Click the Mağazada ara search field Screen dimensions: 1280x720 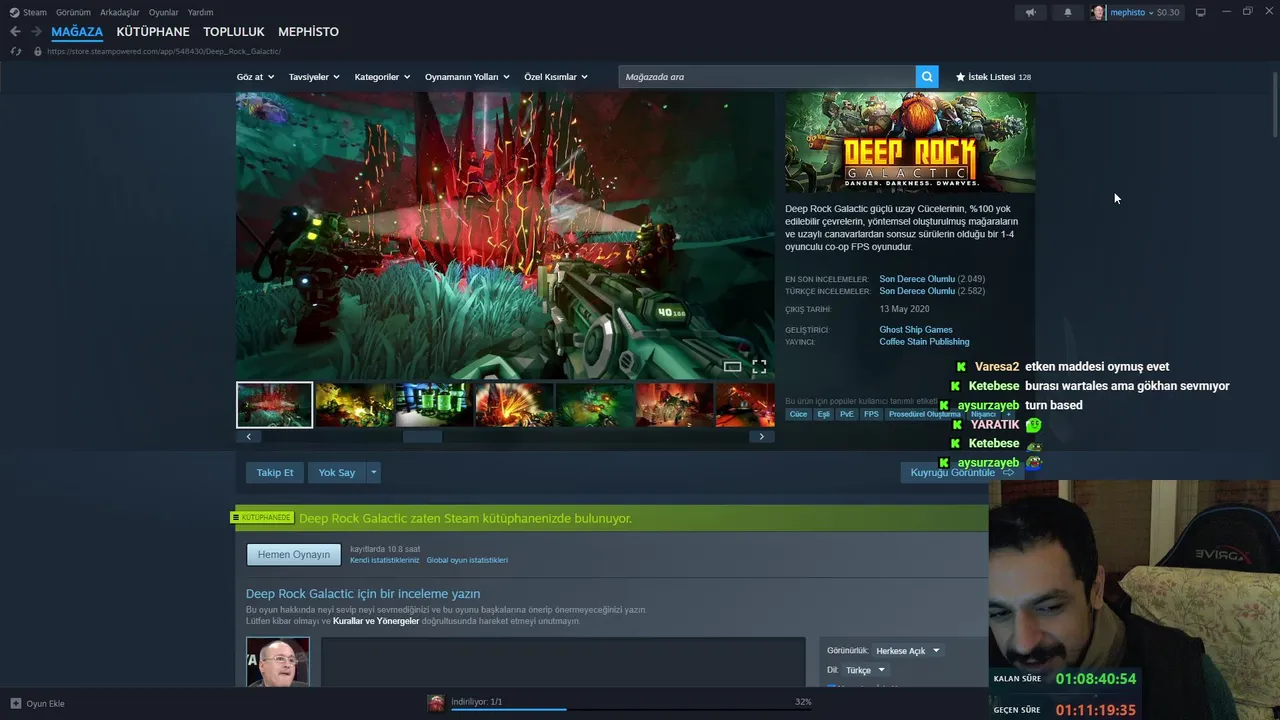coord(767,77)
